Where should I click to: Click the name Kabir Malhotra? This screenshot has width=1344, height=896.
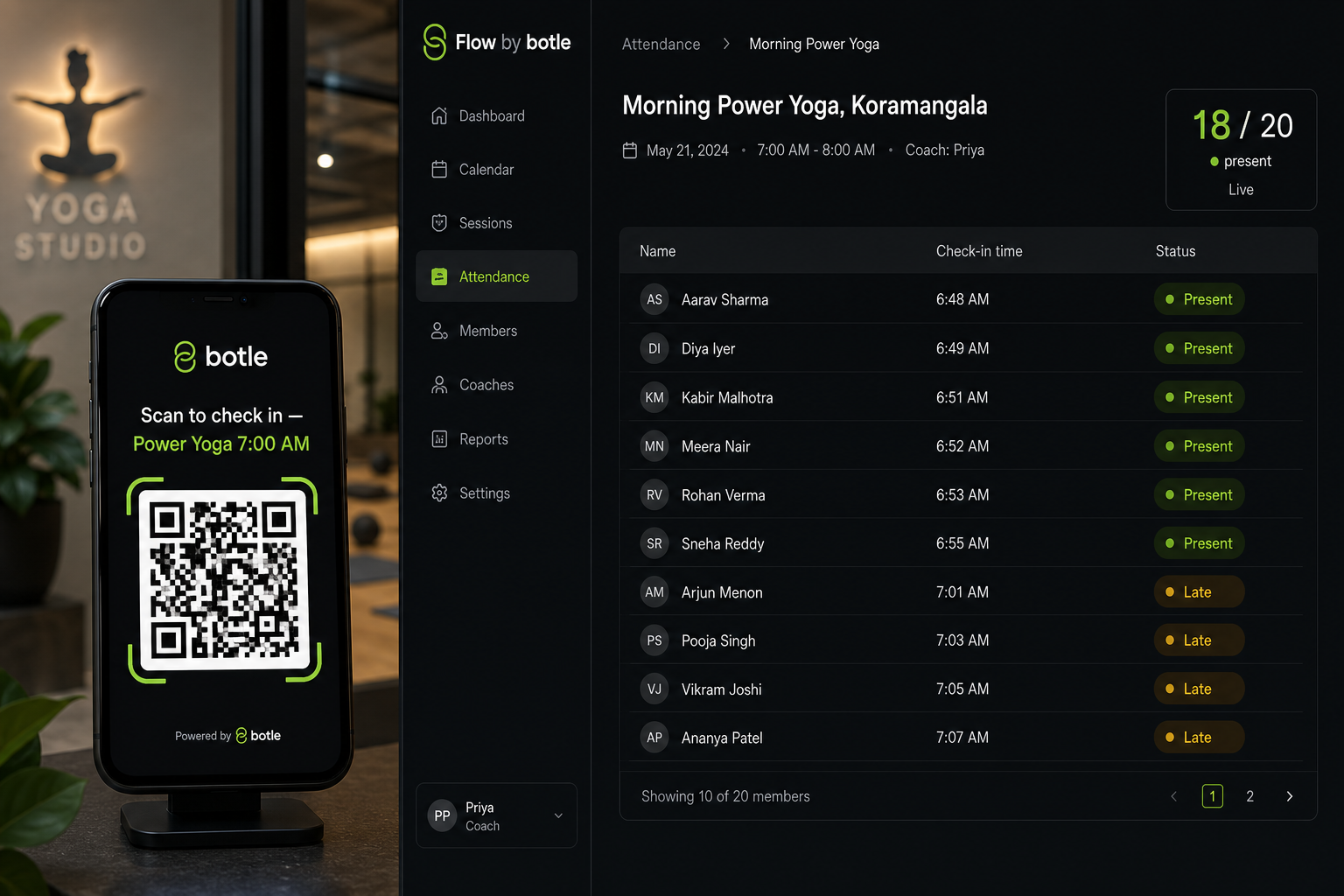(x=727, y=397)
